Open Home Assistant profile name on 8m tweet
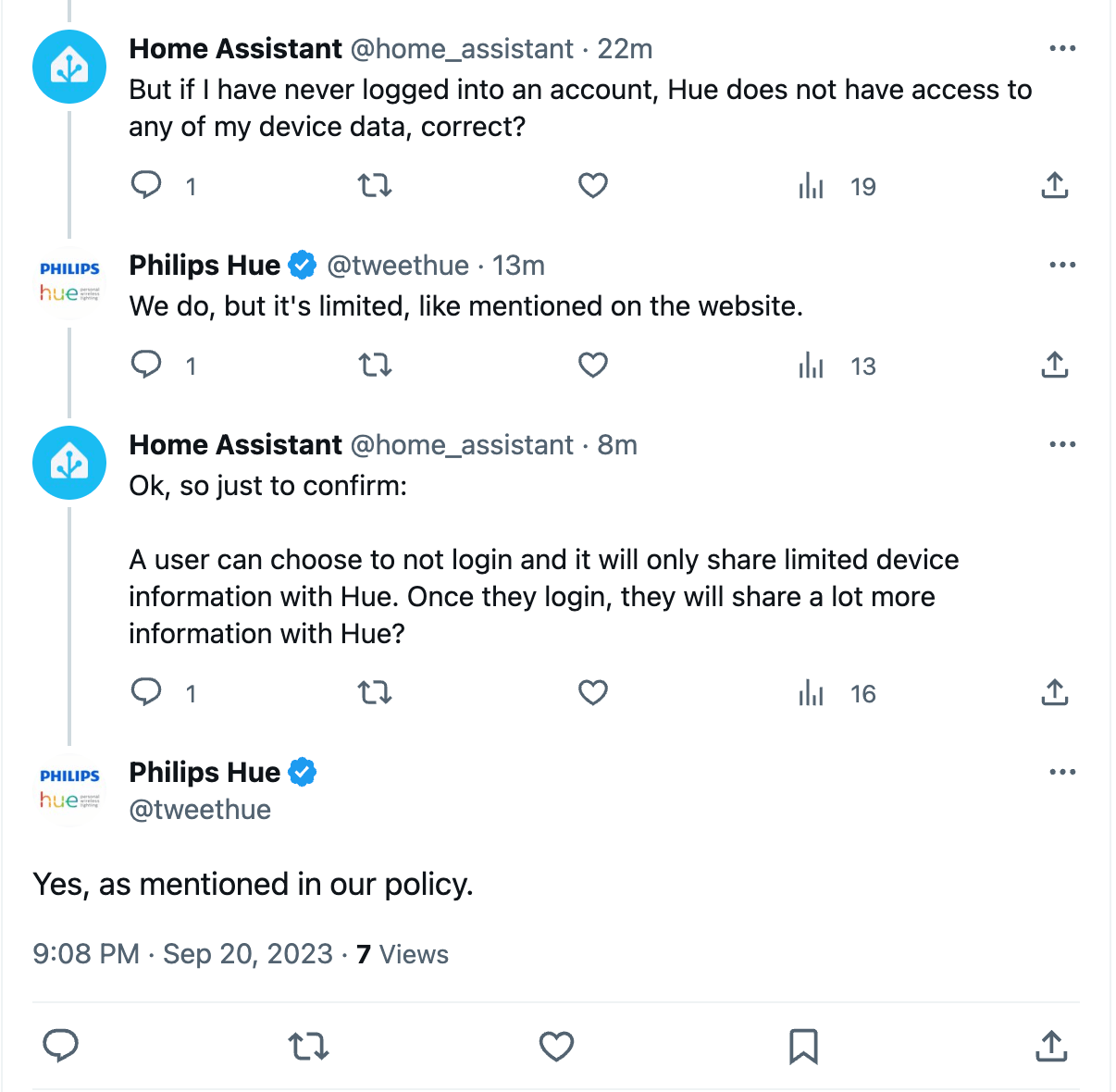The height and width of the screenshot is (1092, 1116). pyautogui.click(x=235, y=445)
